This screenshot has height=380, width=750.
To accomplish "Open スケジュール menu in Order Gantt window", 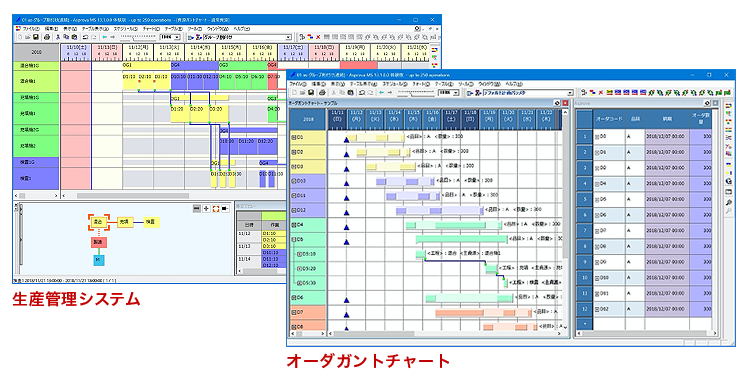I will coord(395,84).
